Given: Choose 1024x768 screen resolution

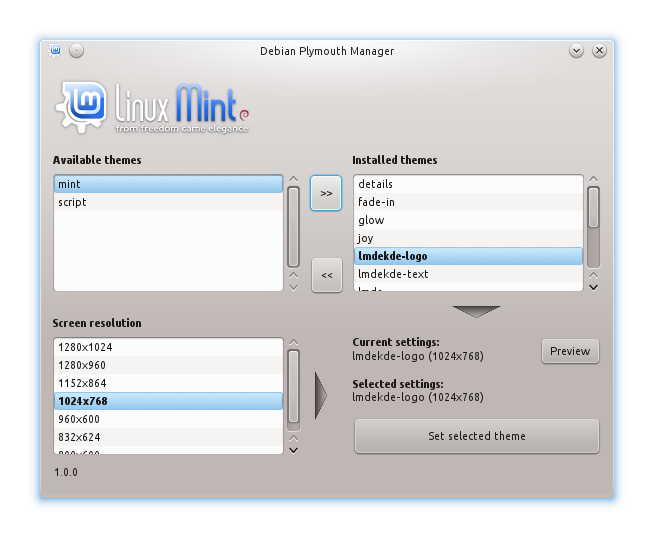Looking at the screenshot, I should (169, 401).
